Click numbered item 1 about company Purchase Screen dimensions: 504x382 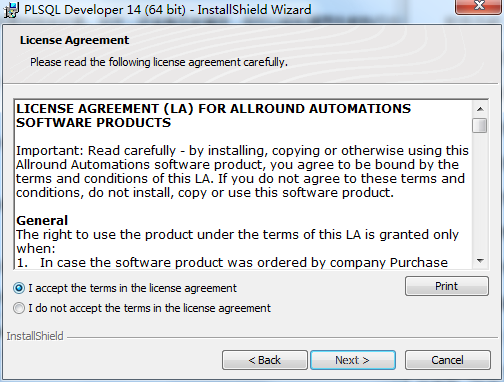[x=232, y=262]
